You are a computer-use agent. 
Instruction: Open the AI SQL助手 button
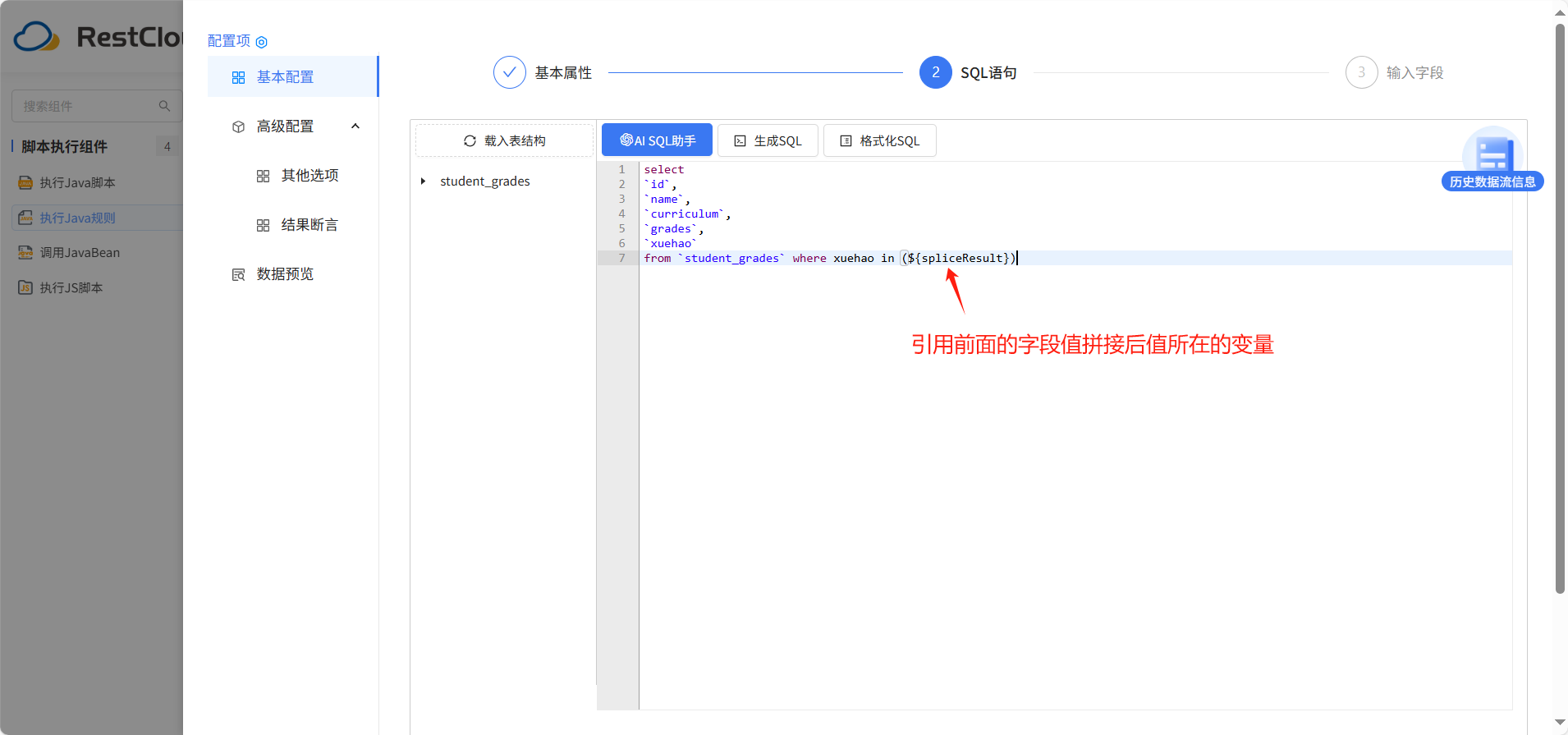[x=657, y=140]
